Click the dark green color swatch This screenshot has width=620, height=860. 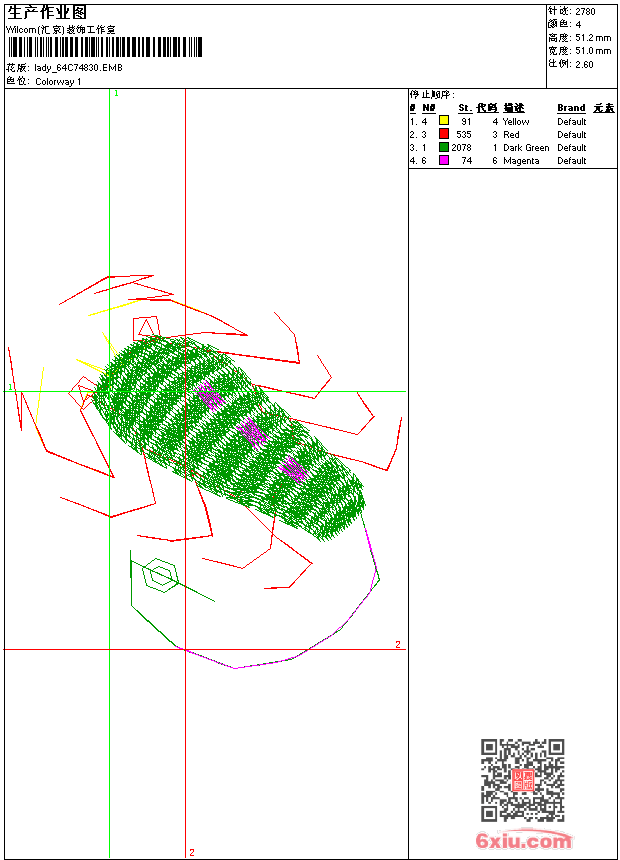tap(444, 147)
